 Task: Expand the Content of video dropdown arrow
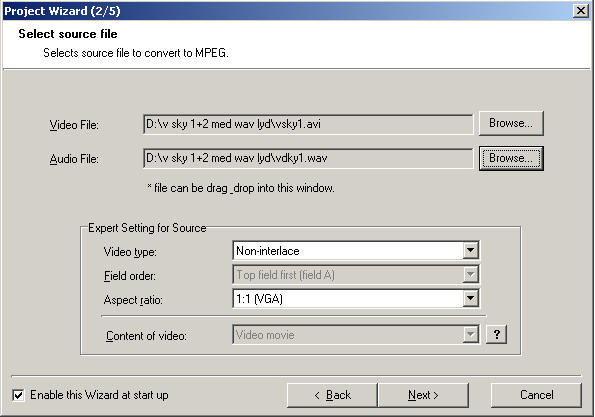(470, 334)
